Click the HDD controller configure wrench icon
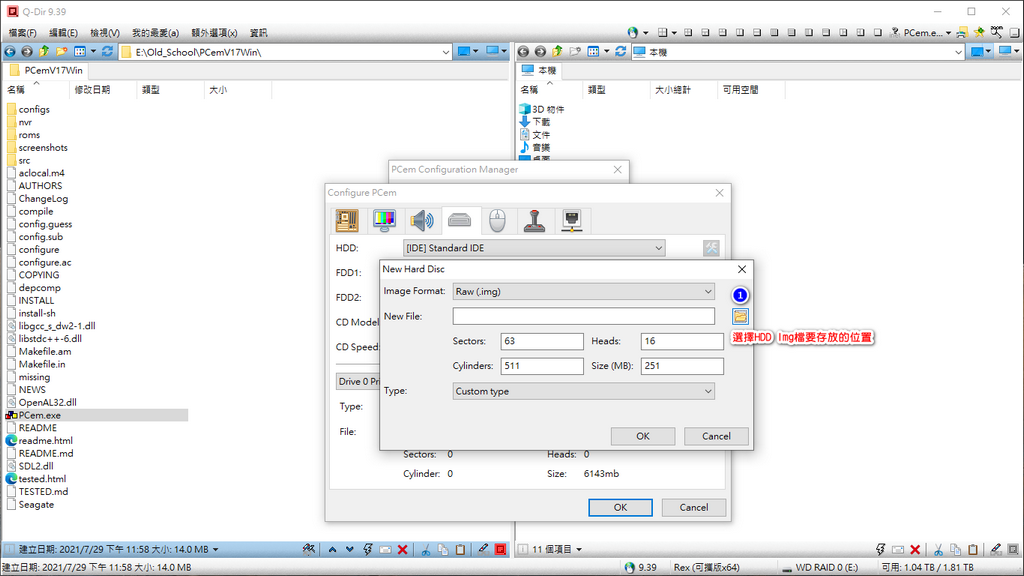 pyautogui.click(x=711, y=248)
